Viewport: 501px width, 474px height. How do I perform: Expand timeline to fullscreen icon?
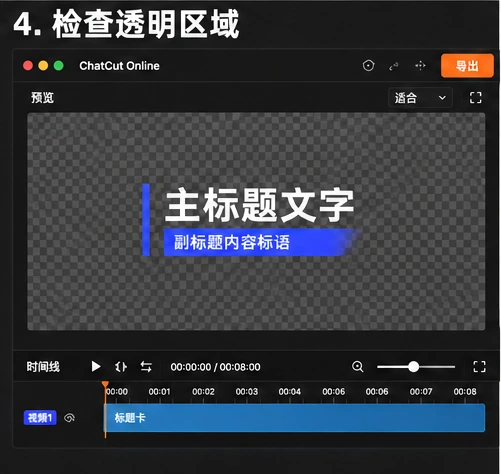click(479, 367)
